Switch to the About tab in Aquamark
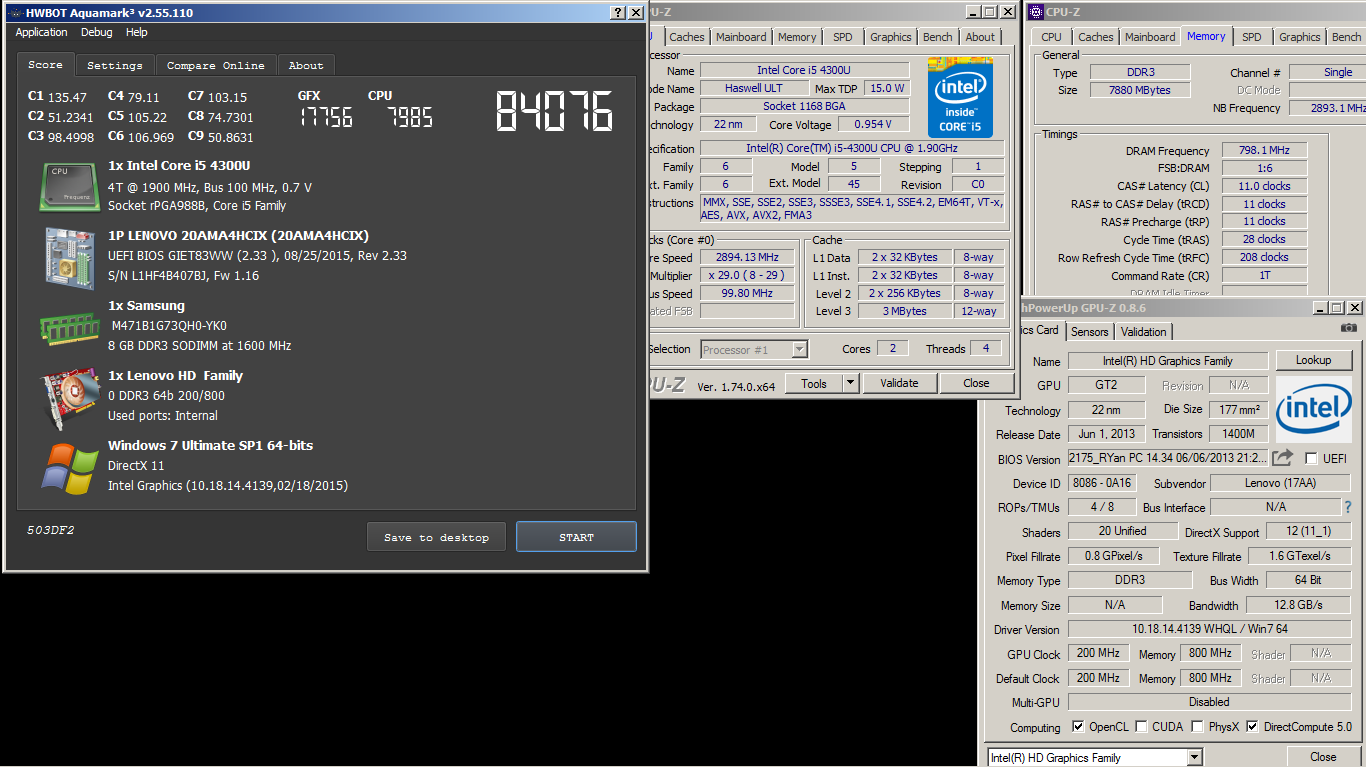 coord(306,65)
